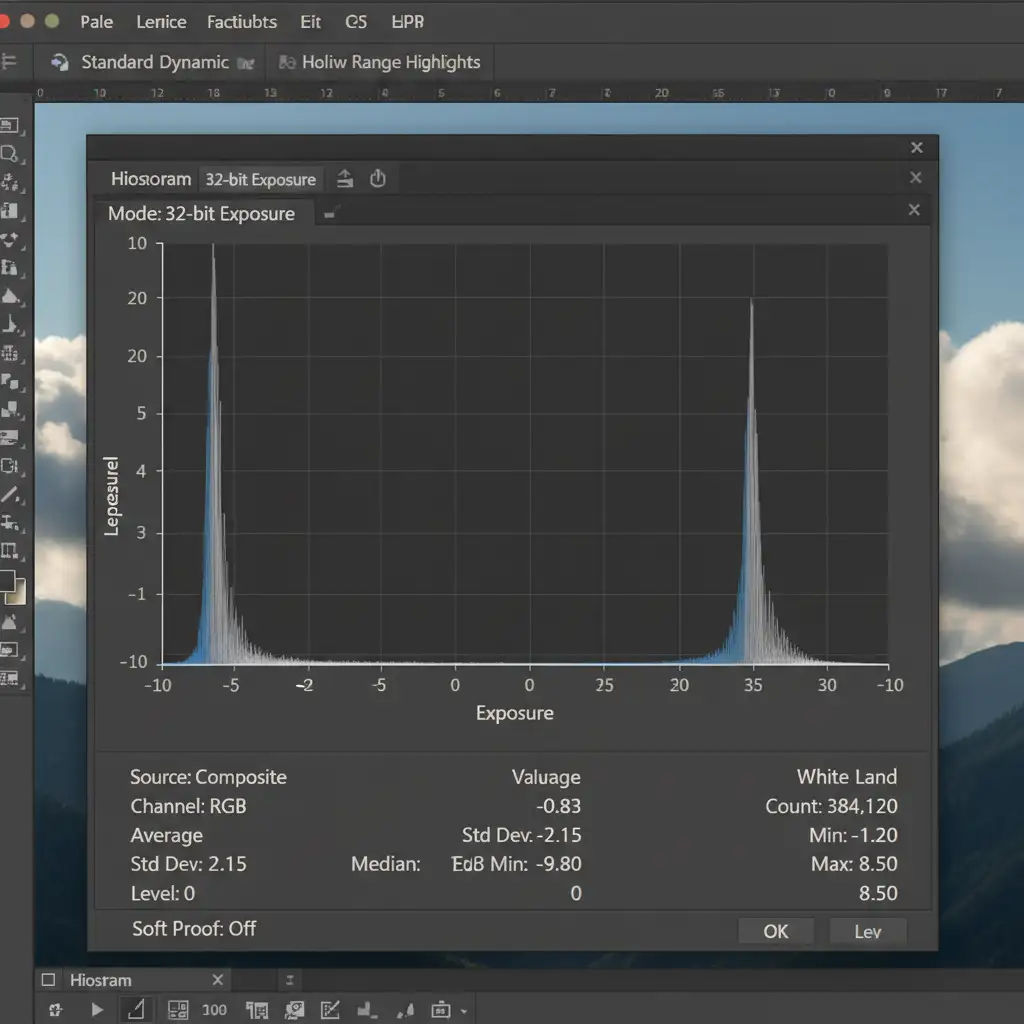The width and height of the screenshot is (1024, 1024).
Task: Open dropdown arrow at end of bottom toolbar
Action: tap(463, 1011)
